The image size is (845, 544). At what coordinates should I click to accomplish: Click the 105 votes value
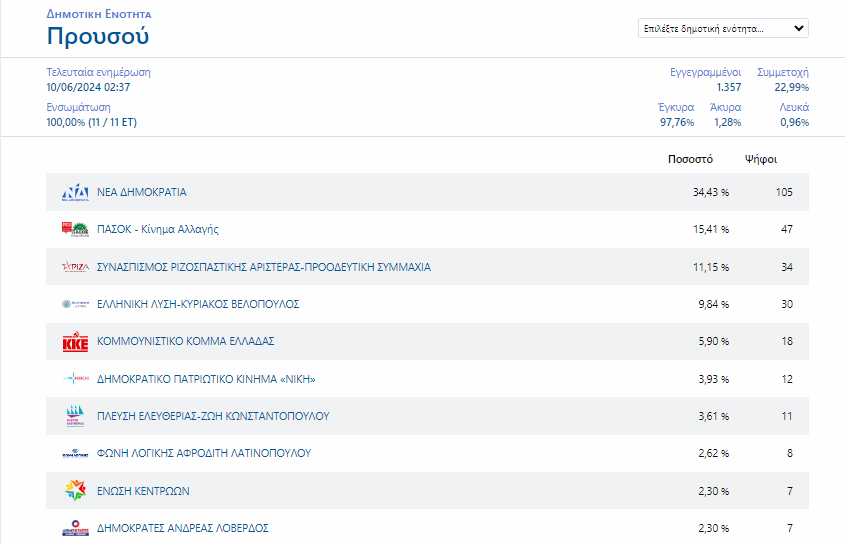point(784,192)
